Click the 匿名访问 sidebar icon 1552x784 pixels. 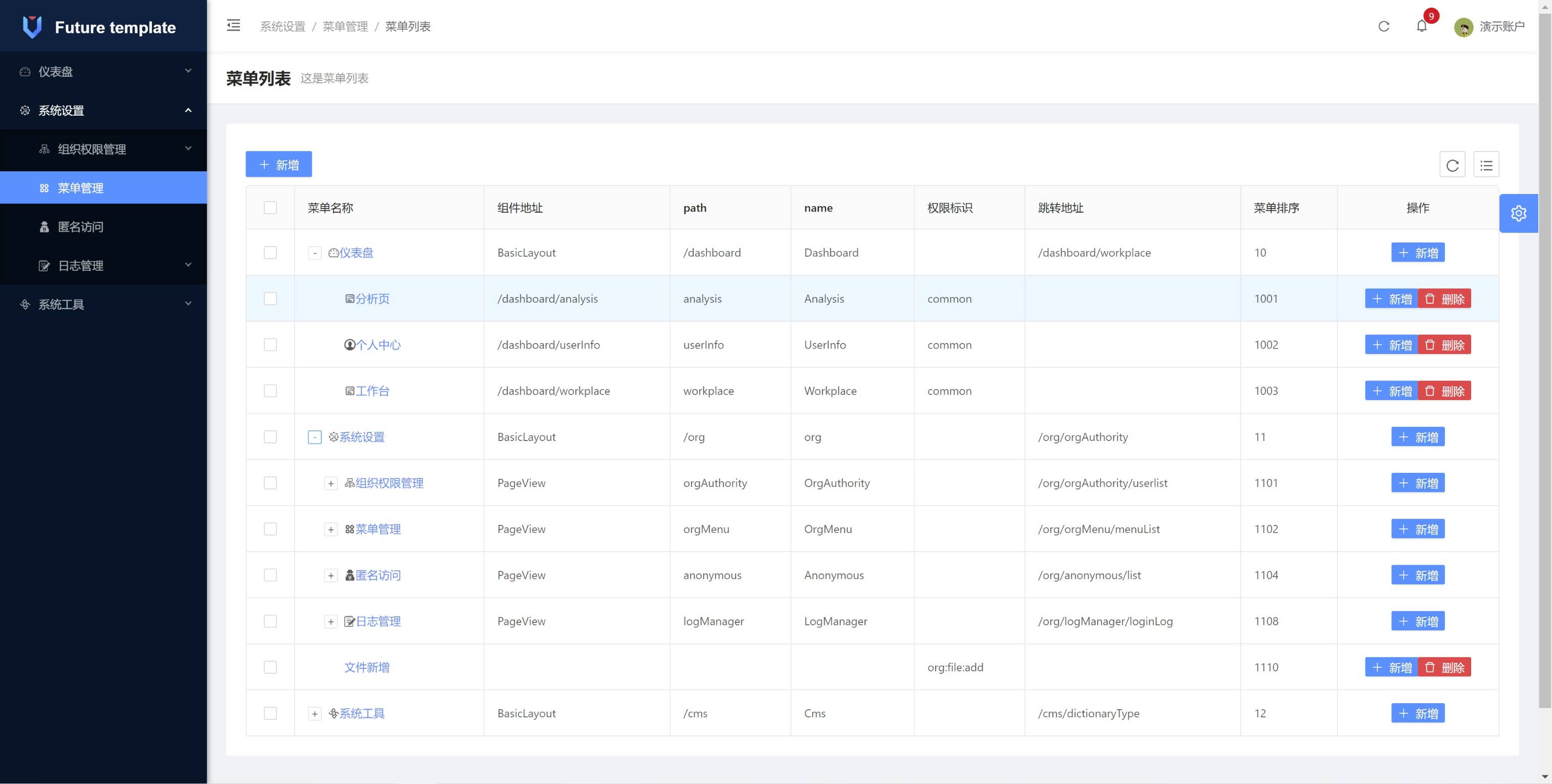coord(44,227)
